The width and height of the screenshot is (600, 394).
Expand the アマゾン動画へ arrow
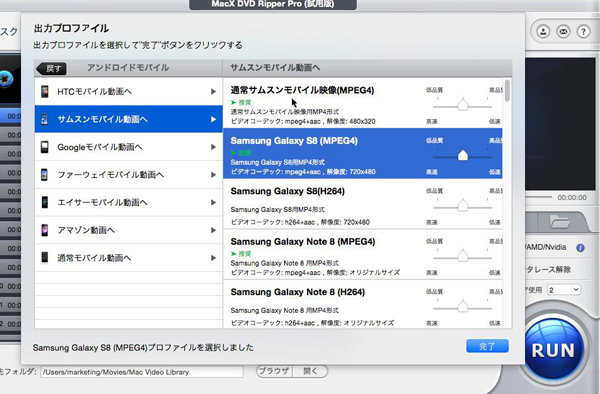(213, 230)
